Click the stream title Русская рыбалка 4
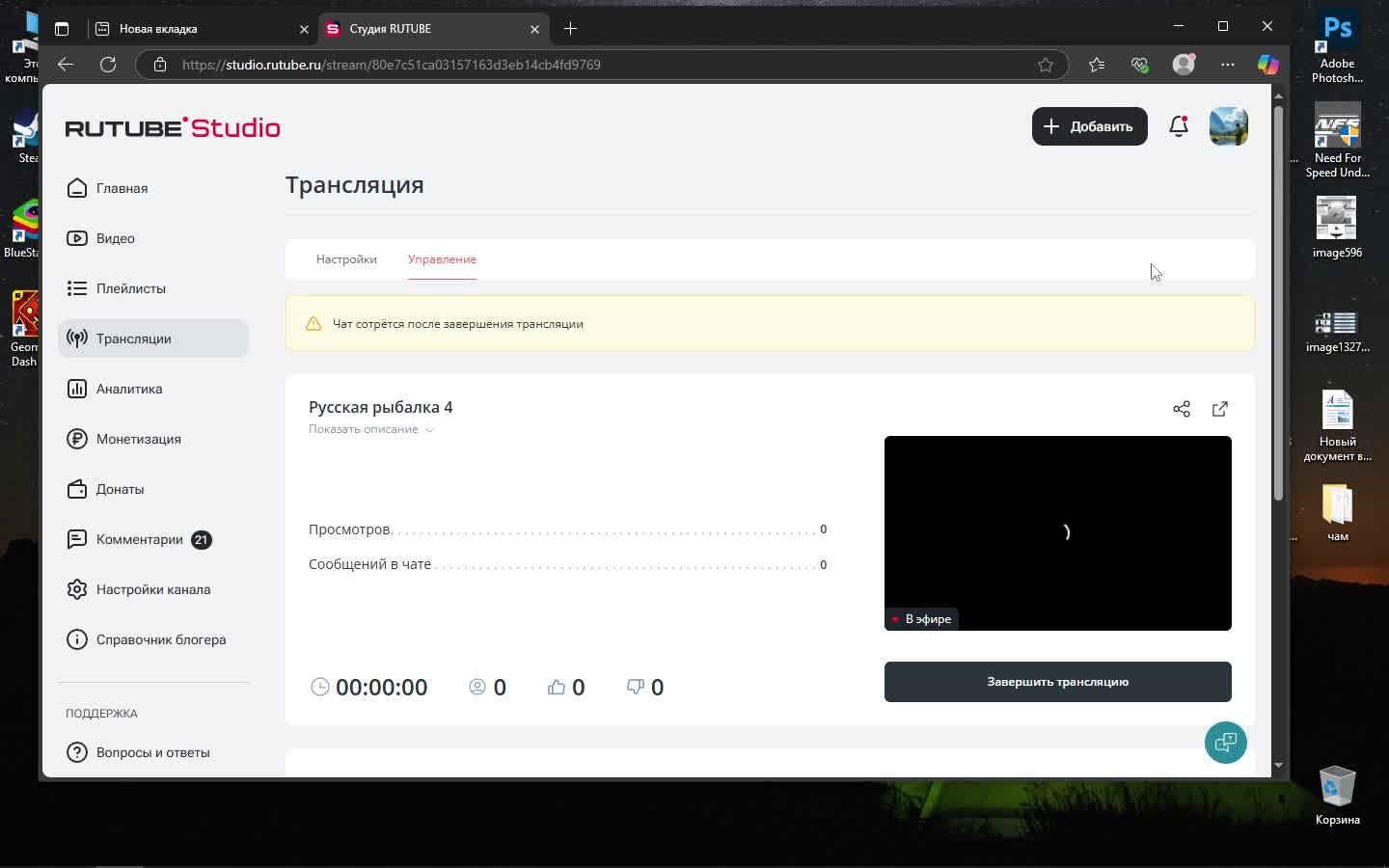This screenshot has width=1389, height=868. coord(381,407)
